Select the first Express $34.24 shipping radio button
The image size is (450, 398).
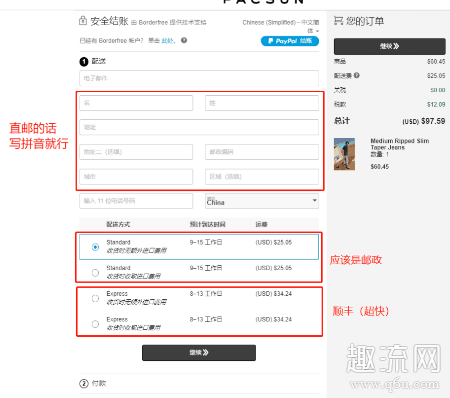pos(95,298)
